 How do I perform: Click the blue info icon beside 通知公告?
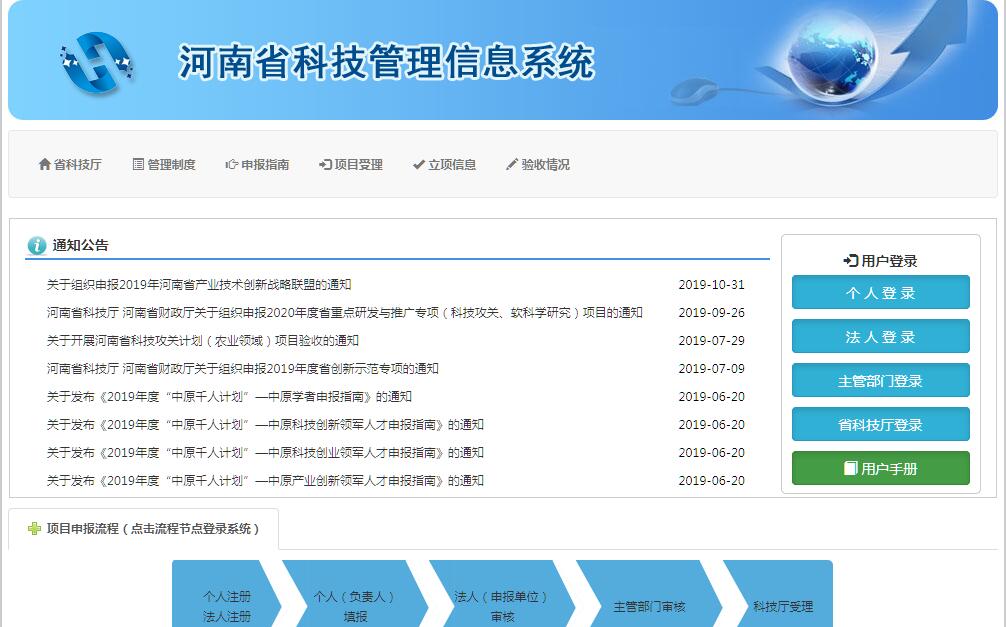(x=37, y=245)
